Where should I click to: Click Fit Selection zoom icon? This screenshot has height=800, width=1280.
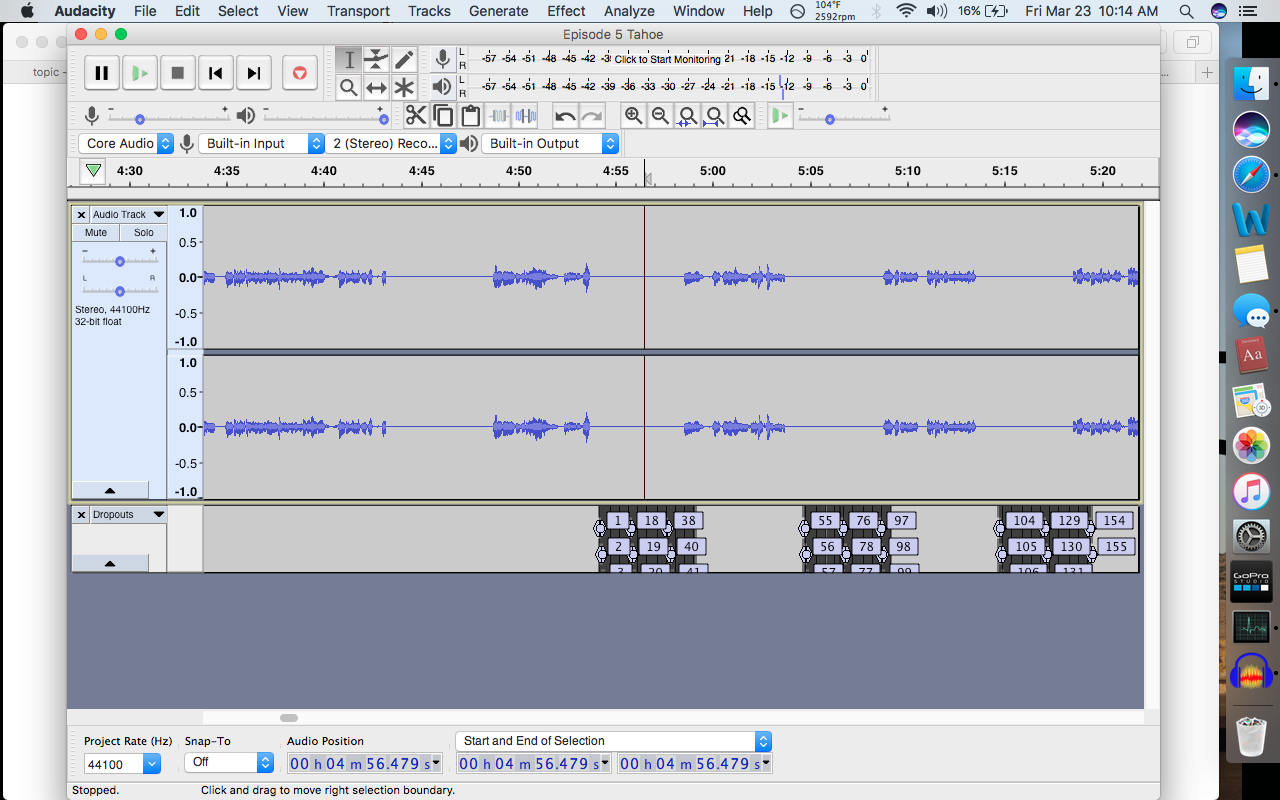687,116
